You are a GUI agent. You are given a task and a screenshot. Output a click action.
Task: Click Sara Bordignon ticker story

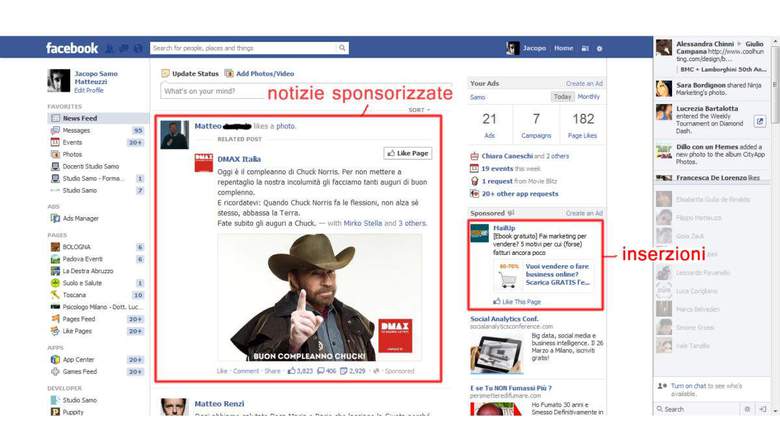(x=711, y=89)
